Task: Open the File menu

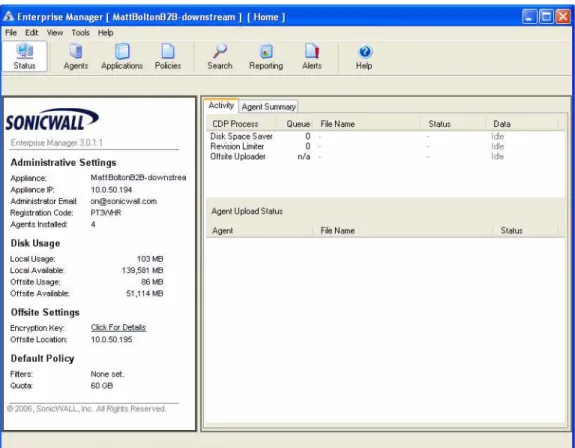Action: click(x=11, y=33)
